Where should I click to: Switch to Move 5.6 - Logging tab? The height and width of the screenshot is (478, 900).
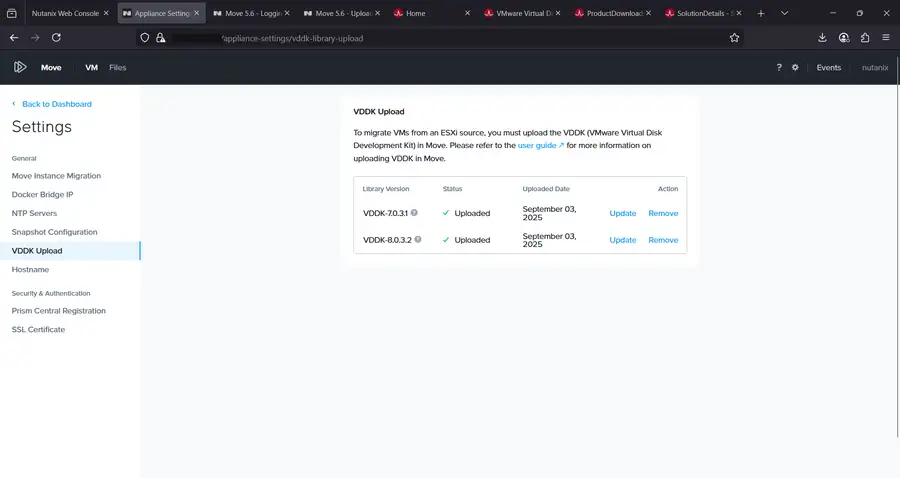(251, 13)
